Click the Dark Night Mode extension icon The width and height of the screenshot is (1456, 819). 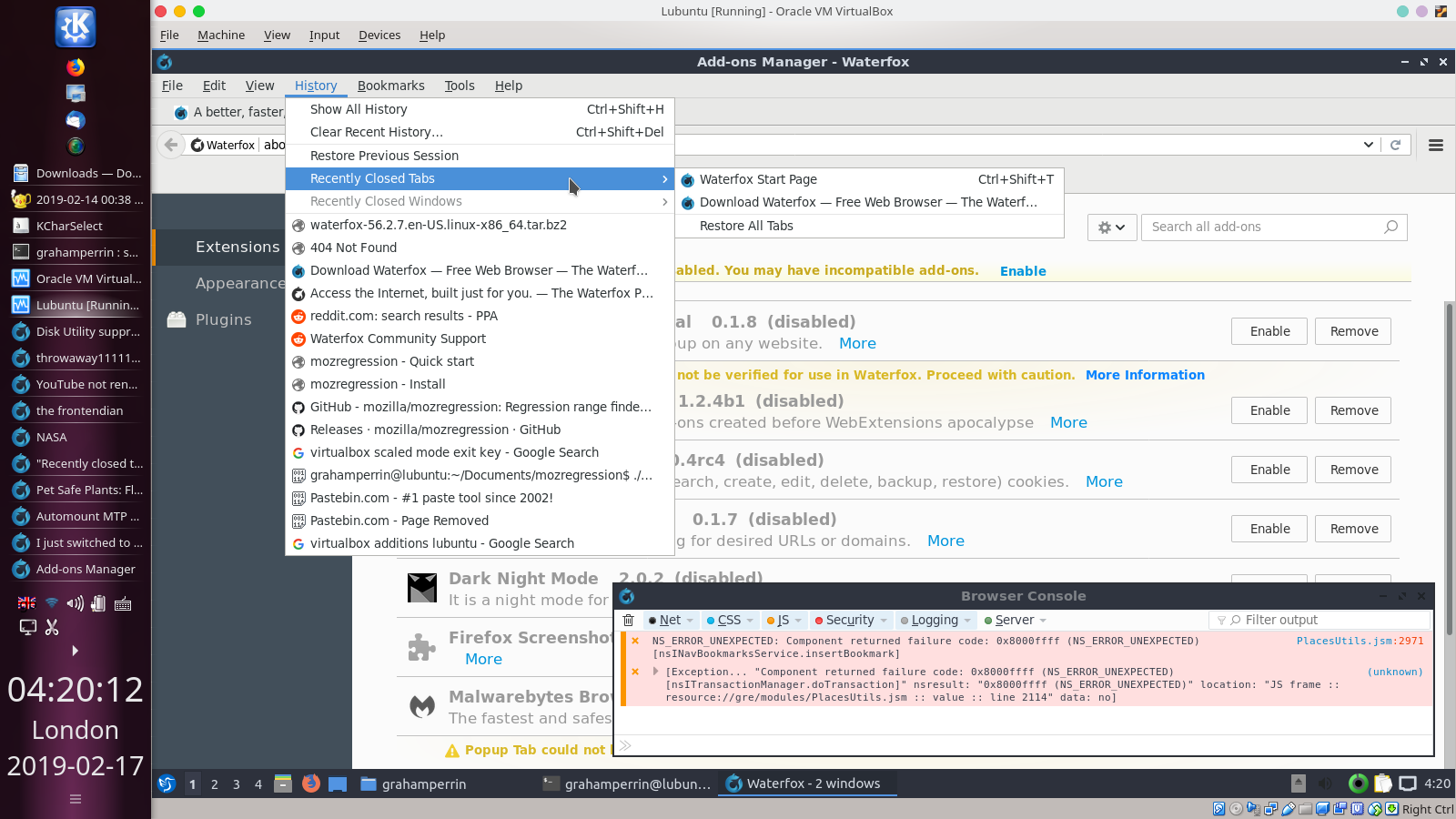point(422,588)
